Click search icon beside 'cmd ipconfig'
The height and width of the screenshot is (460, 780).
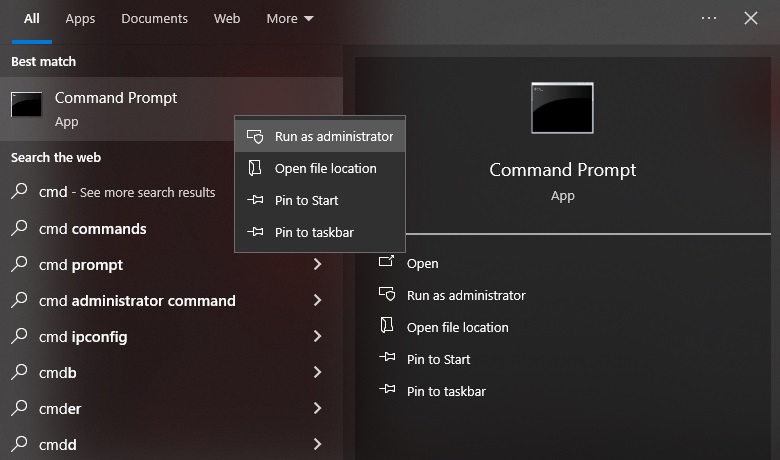point(19,336)
